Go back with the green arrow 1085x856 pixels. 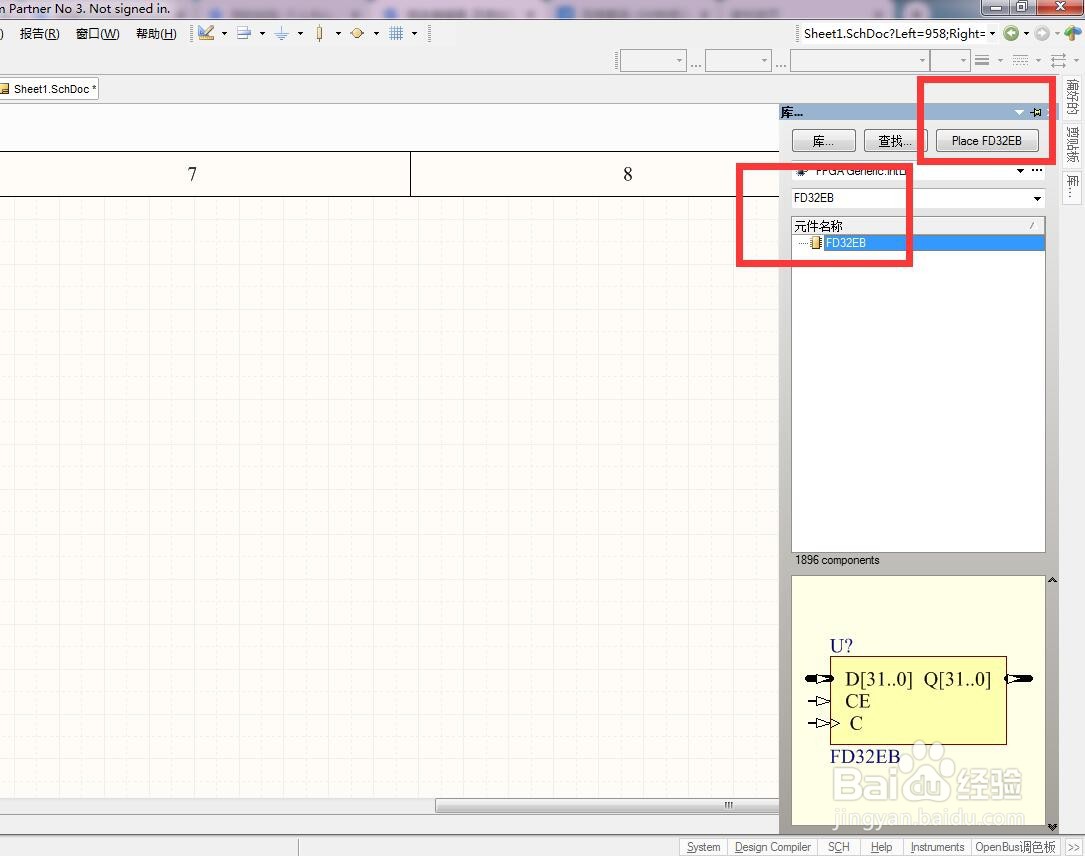pos(1011,33)
